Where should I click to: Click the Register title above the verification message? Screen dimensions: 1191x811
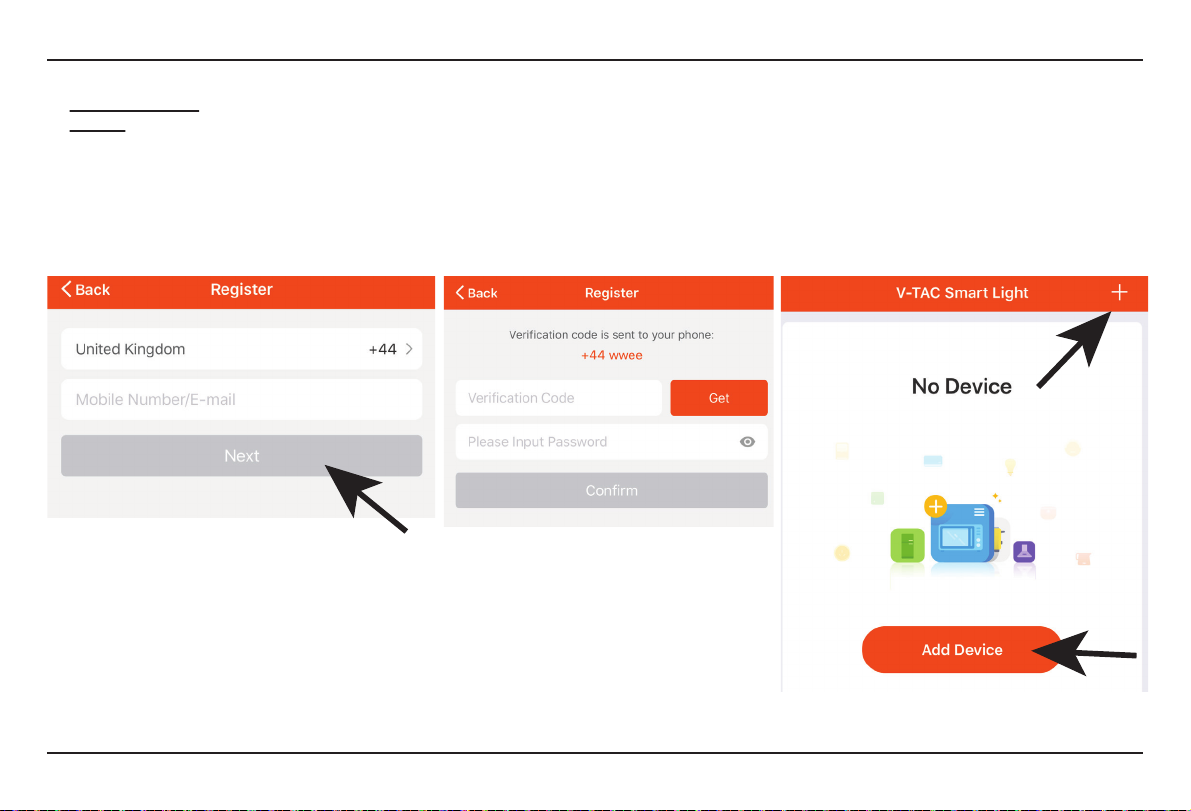coord(611,293)
